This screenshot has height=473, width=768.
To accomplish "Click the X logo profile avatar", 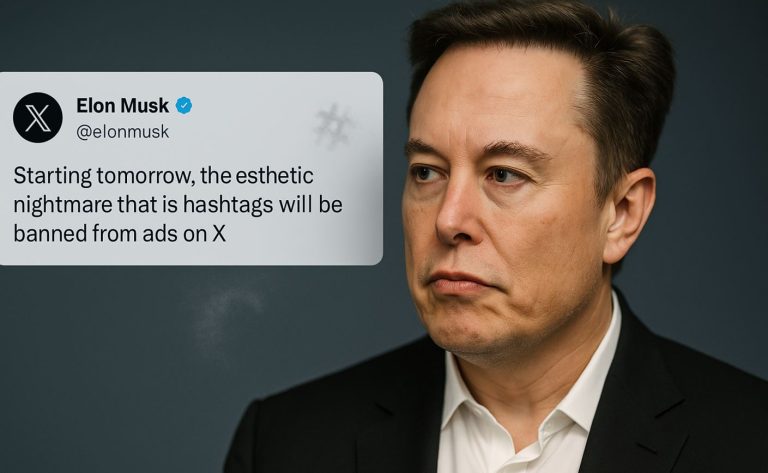I will 38,118.
